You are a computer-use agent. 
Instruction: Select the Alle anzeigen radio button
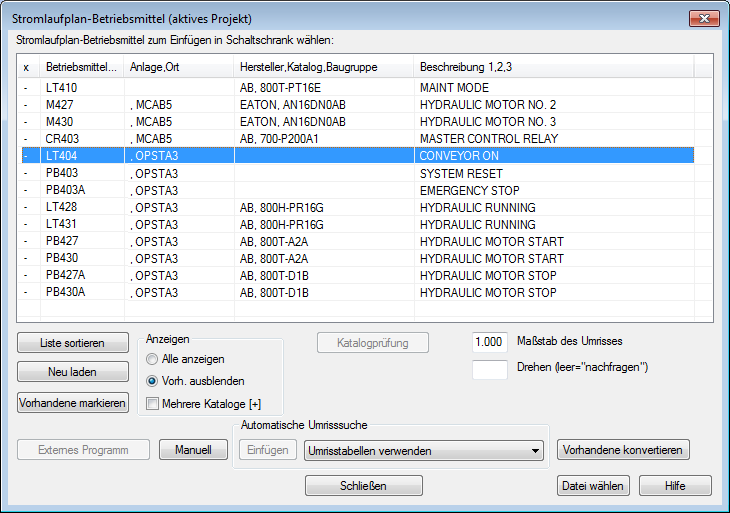pyautogui.click(x=152, y=359)
